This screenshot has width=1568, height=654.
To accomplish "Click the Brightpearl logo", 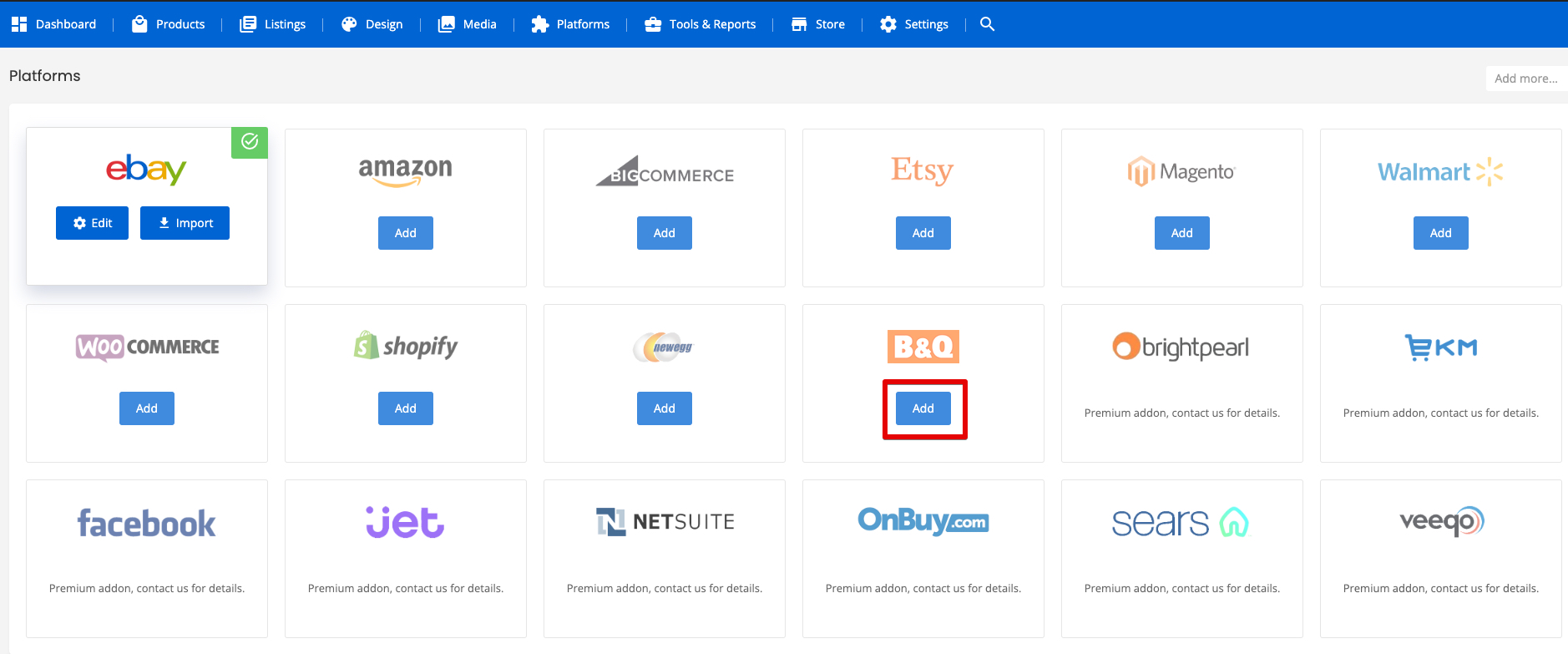I will pos(1181,347).
